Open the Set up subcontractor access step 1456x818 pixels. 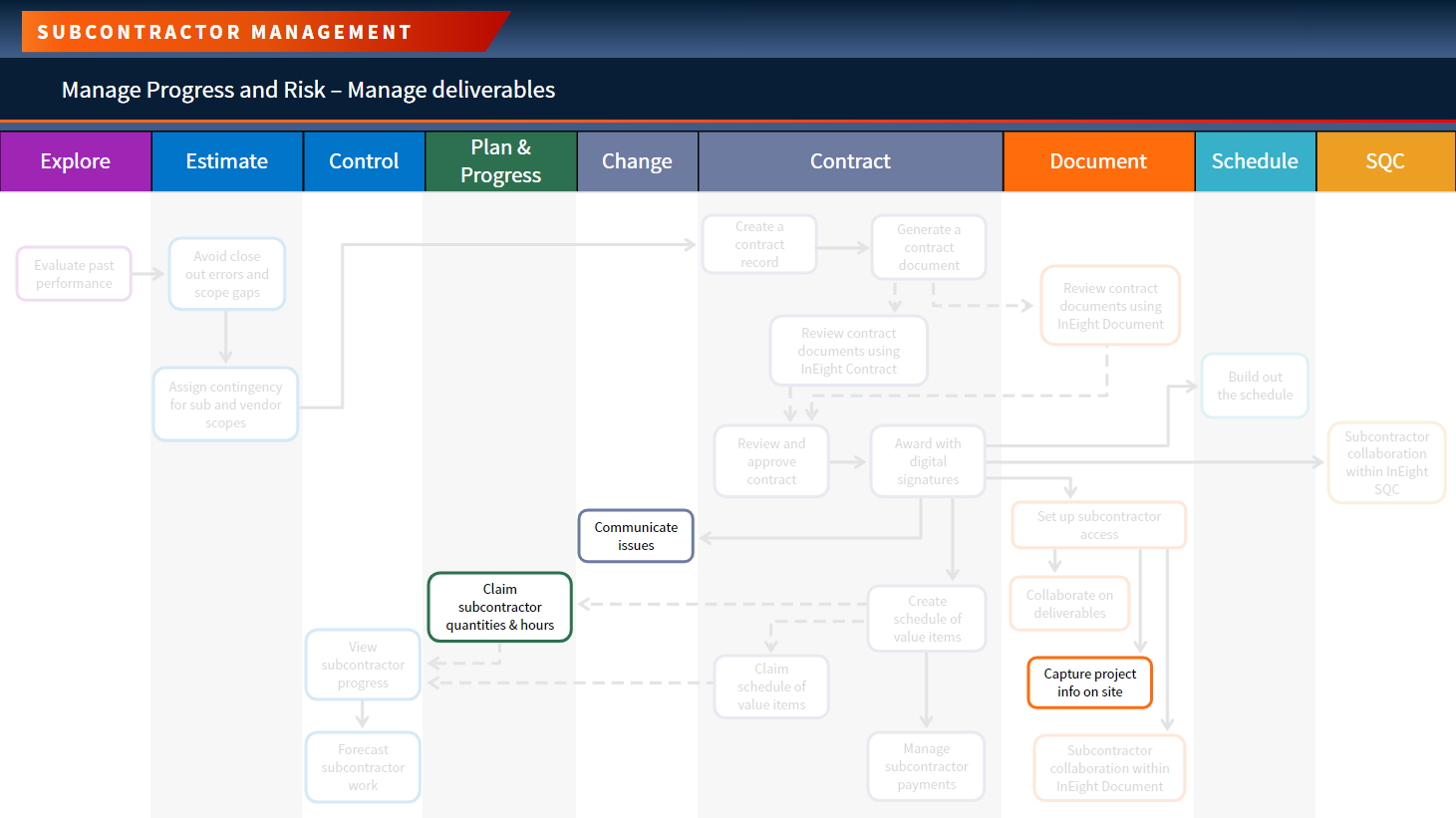pos(1099,525)
